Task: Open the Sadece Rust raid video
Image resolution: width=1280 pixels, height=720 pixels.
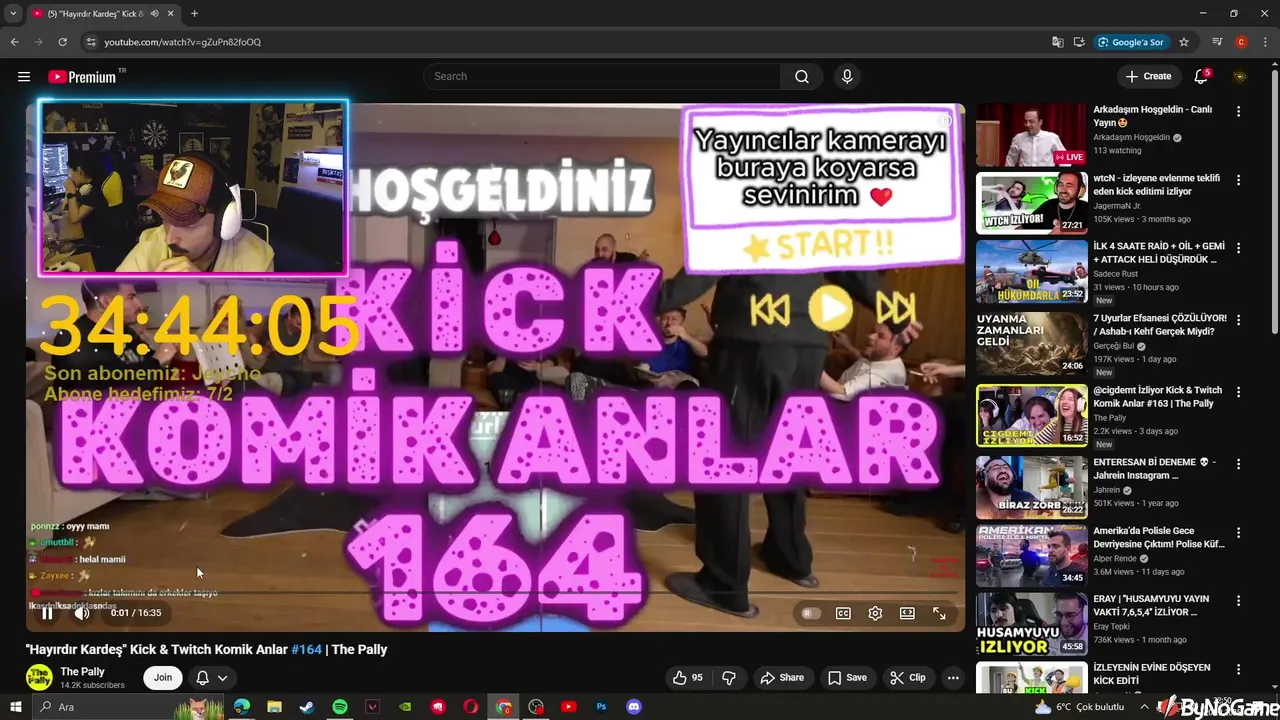Action: point(1031,271)
